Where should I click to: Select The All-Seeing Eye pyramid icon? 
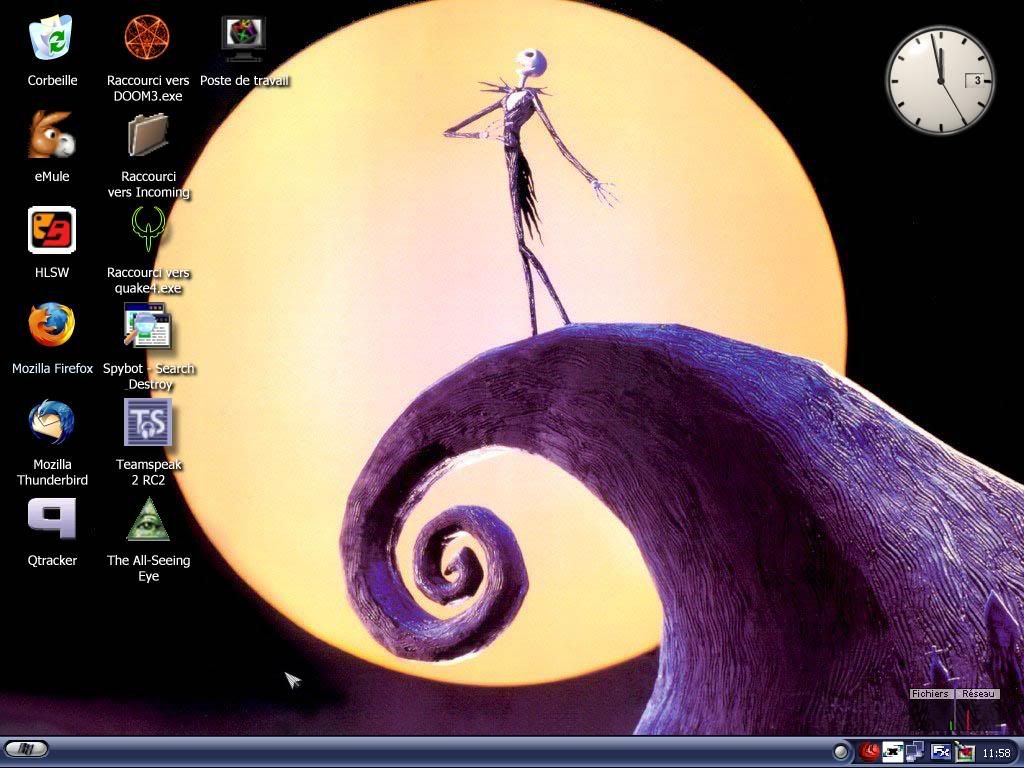148,519
